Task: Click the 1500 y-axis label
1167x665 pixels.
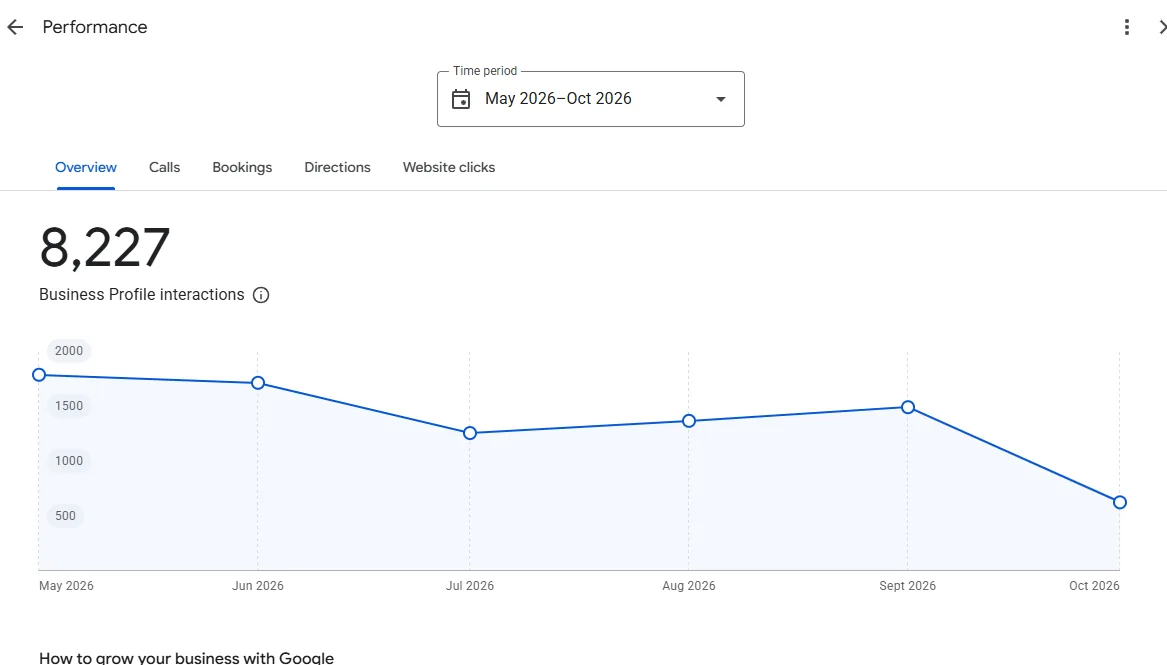Action: click(x=68, y=406)
